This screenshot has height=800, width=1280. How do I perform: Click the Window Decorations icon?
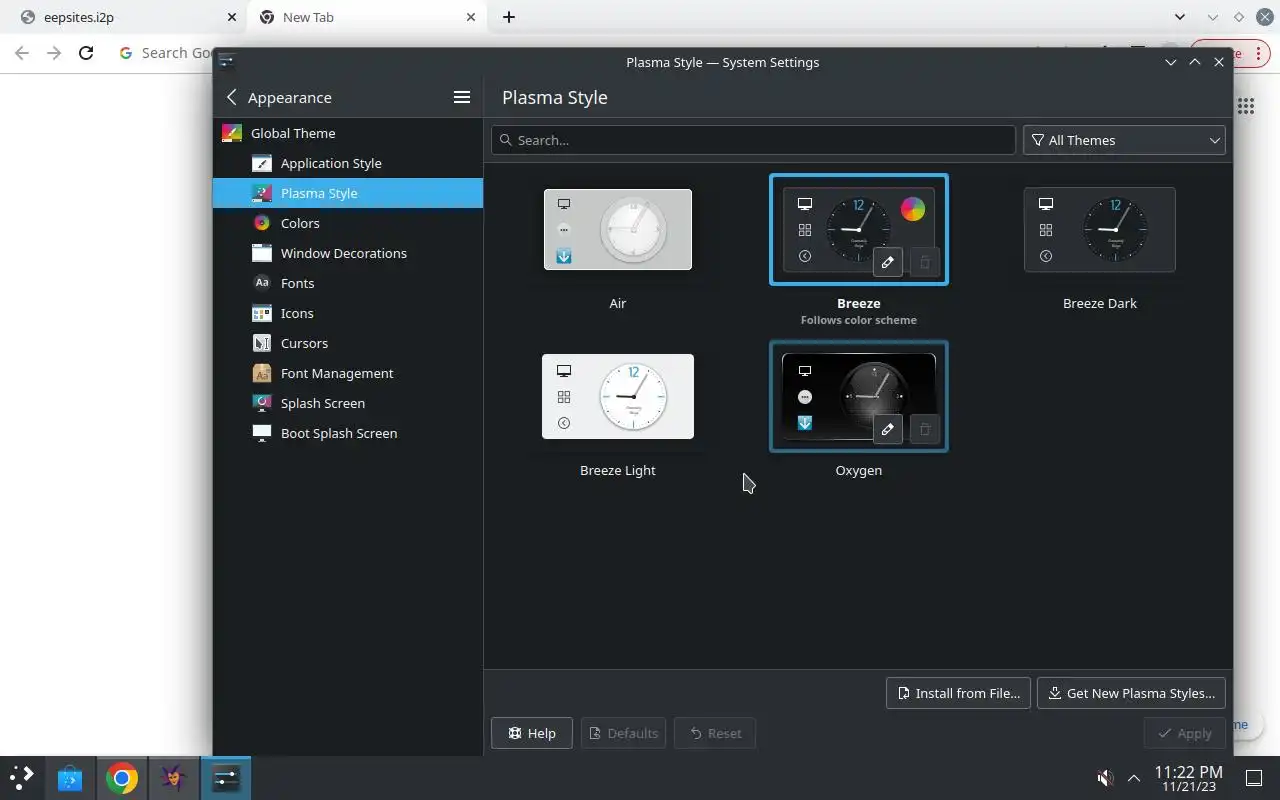[262, 253]
